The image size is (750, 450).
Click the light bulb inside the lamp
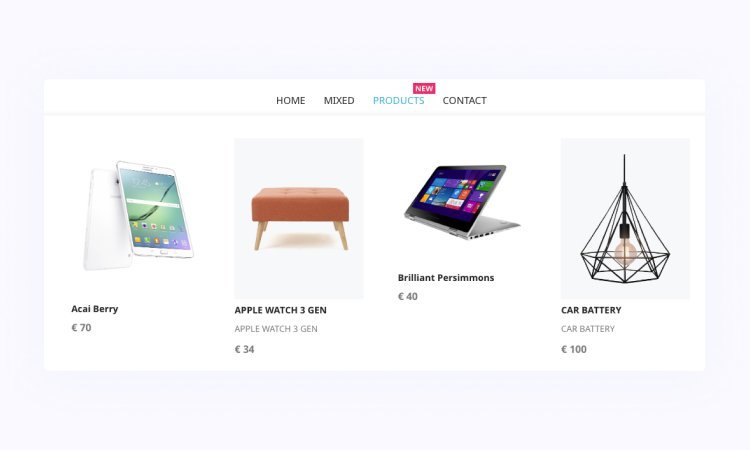point(626,252)
